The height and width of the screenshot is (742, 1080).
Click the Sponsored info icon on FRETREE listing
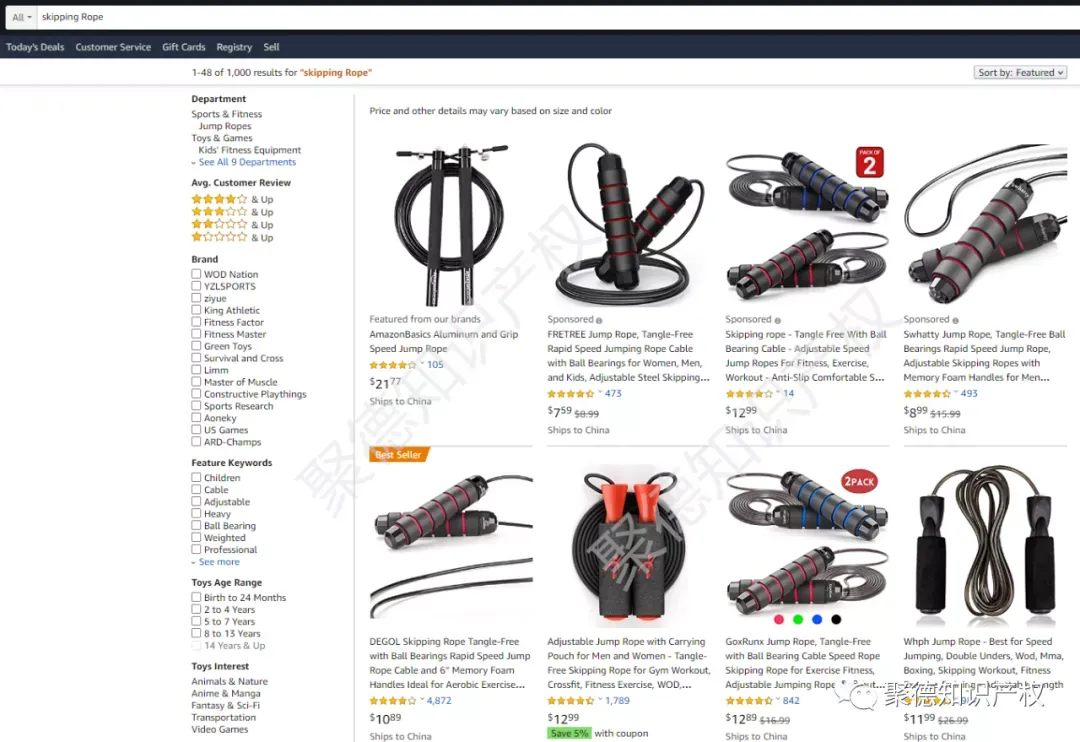[x=599, y=320]
